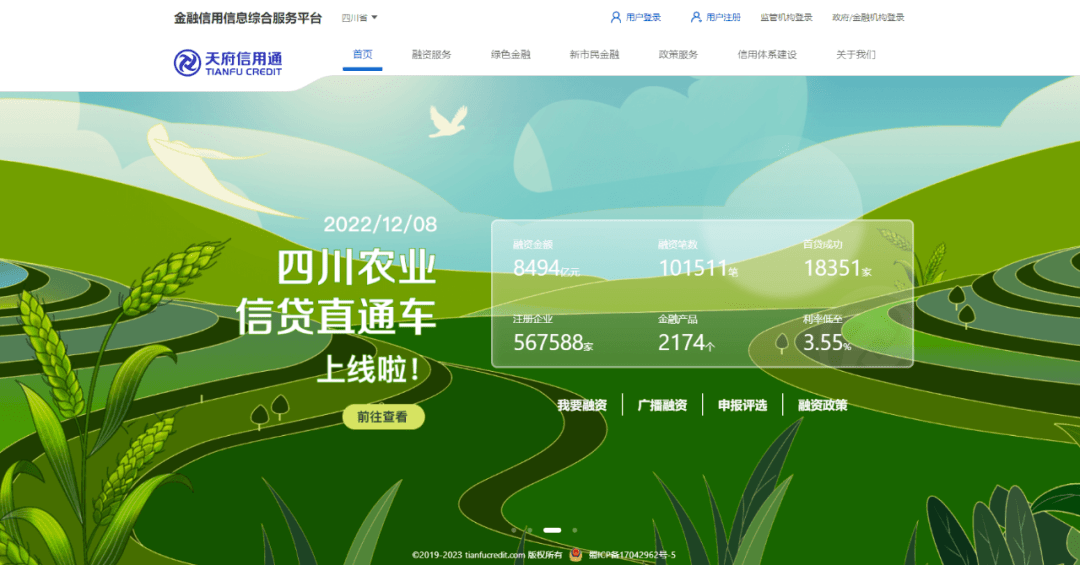Click the 8494亿元 financing amount value
This screenshot has height=565, width=1080.
546,268
